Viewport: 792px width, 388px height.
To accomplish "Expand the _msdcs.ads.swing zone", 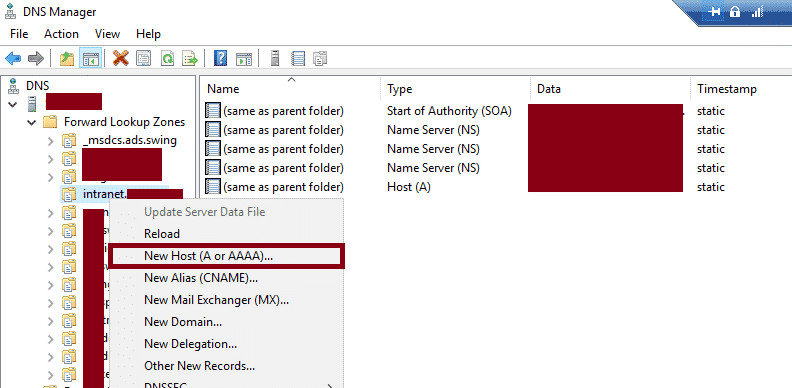I will coord(50,141).
